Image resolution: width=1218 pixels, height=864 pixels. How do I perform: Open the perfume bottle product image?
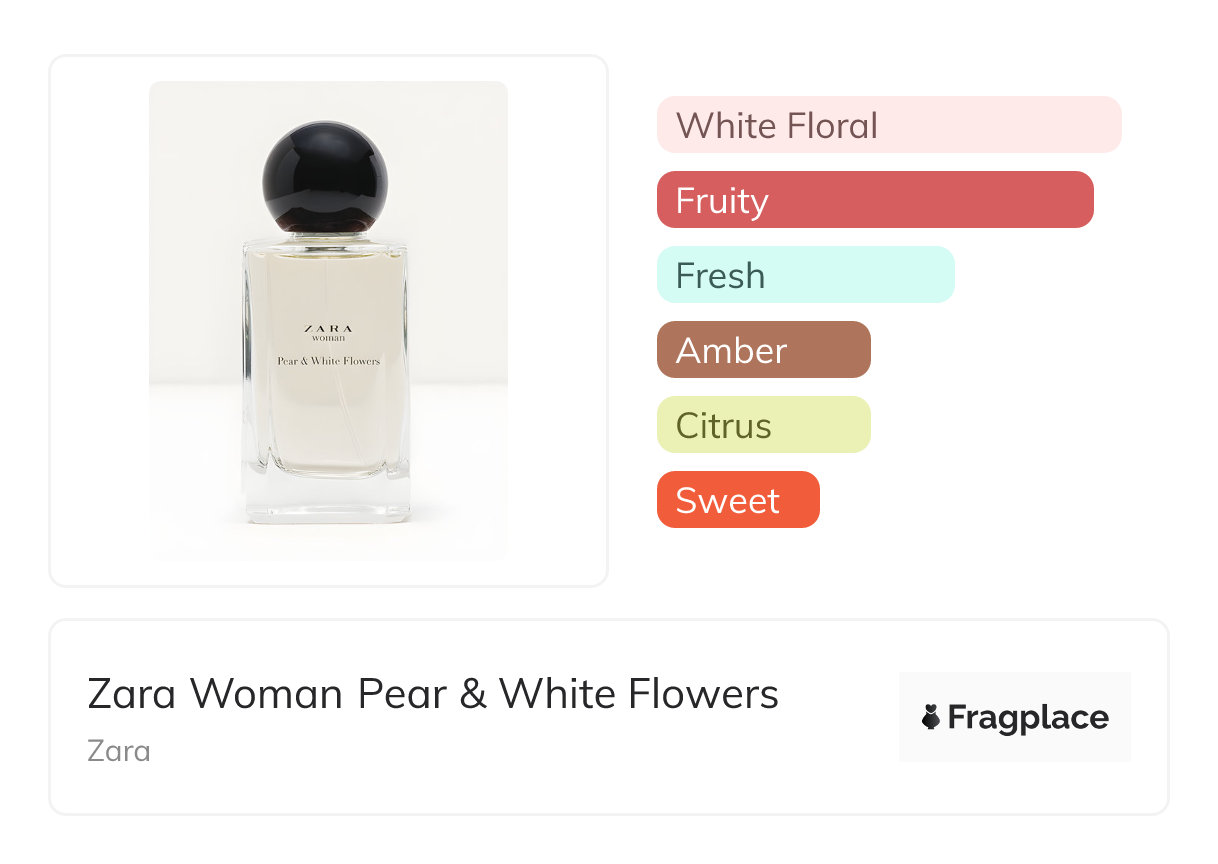(328, 320)
